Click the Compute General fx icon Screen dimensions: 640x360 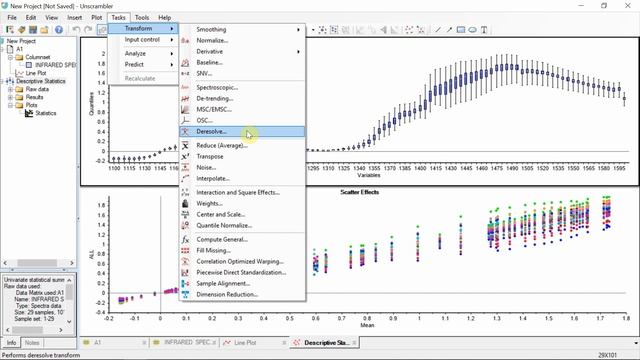(x=185, y=239)
